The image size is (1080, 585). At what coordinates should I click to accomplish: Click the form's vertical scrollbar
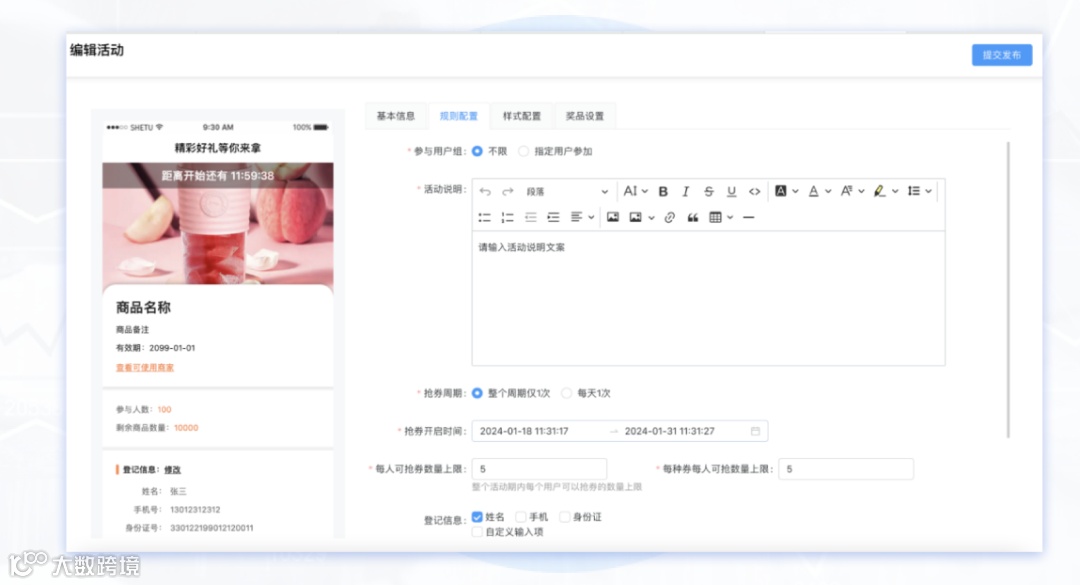pyautogui.click(x=1008, y=289)
